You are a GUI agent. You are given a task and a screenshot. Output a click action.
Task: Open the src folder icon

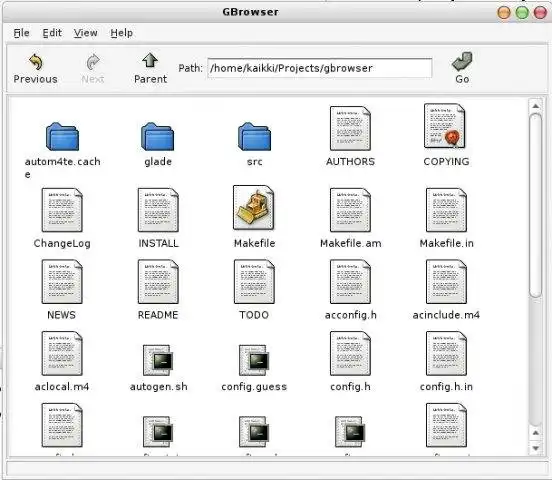point(254,137)
